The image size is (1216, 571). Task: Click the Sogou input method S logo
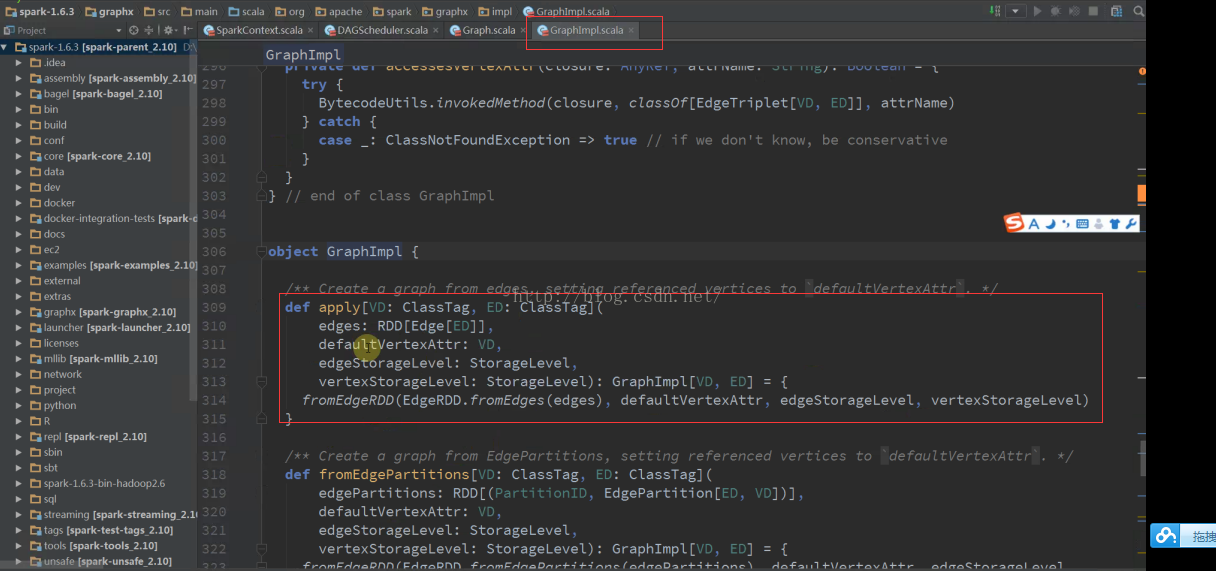1014,223
